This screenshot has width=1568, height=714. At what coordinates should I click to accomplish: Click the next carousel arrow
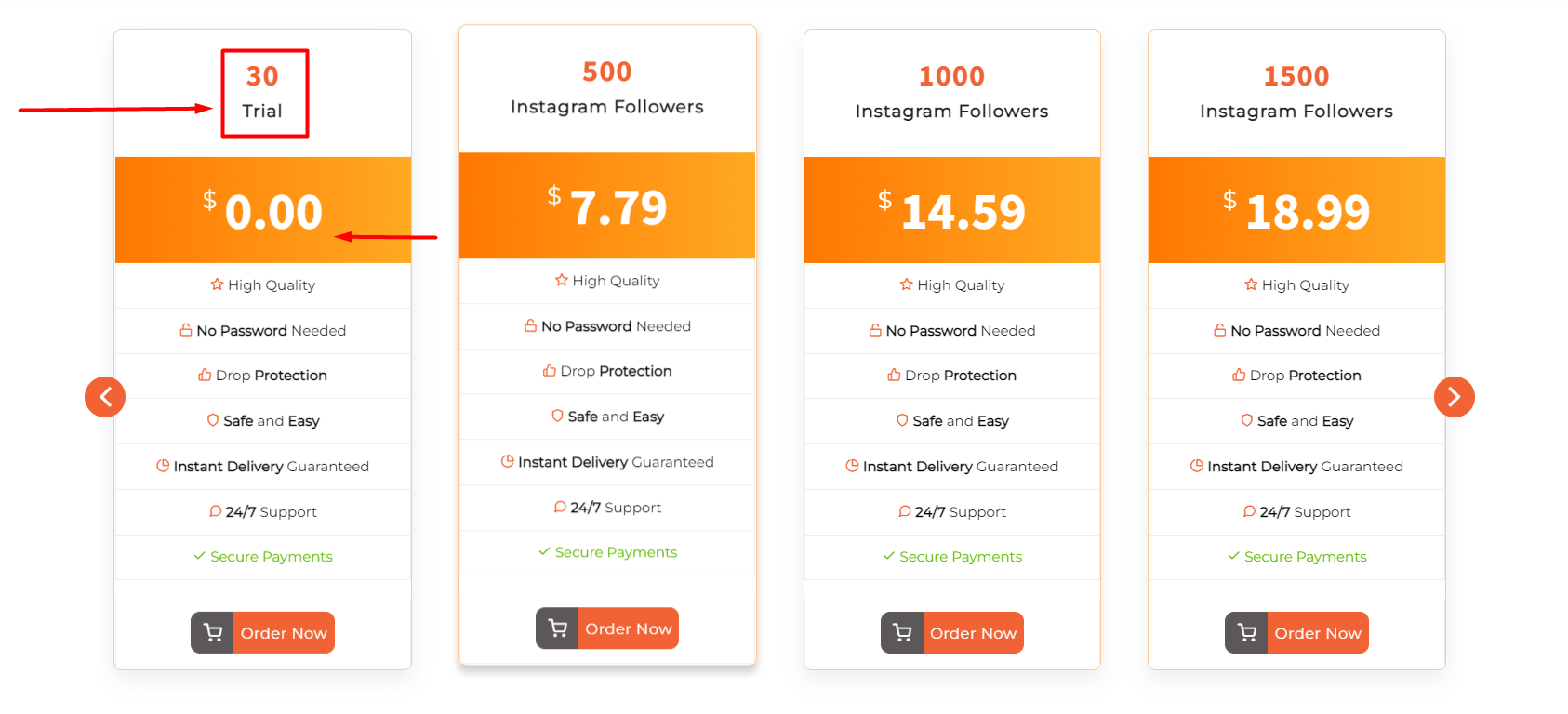coord(1454,397)
